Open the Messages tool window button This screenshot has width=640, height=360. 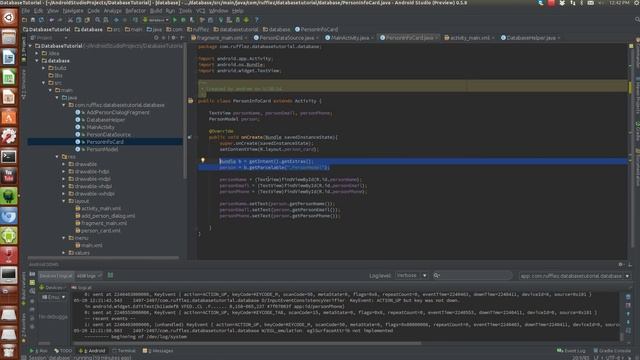[x=158, y=351]
